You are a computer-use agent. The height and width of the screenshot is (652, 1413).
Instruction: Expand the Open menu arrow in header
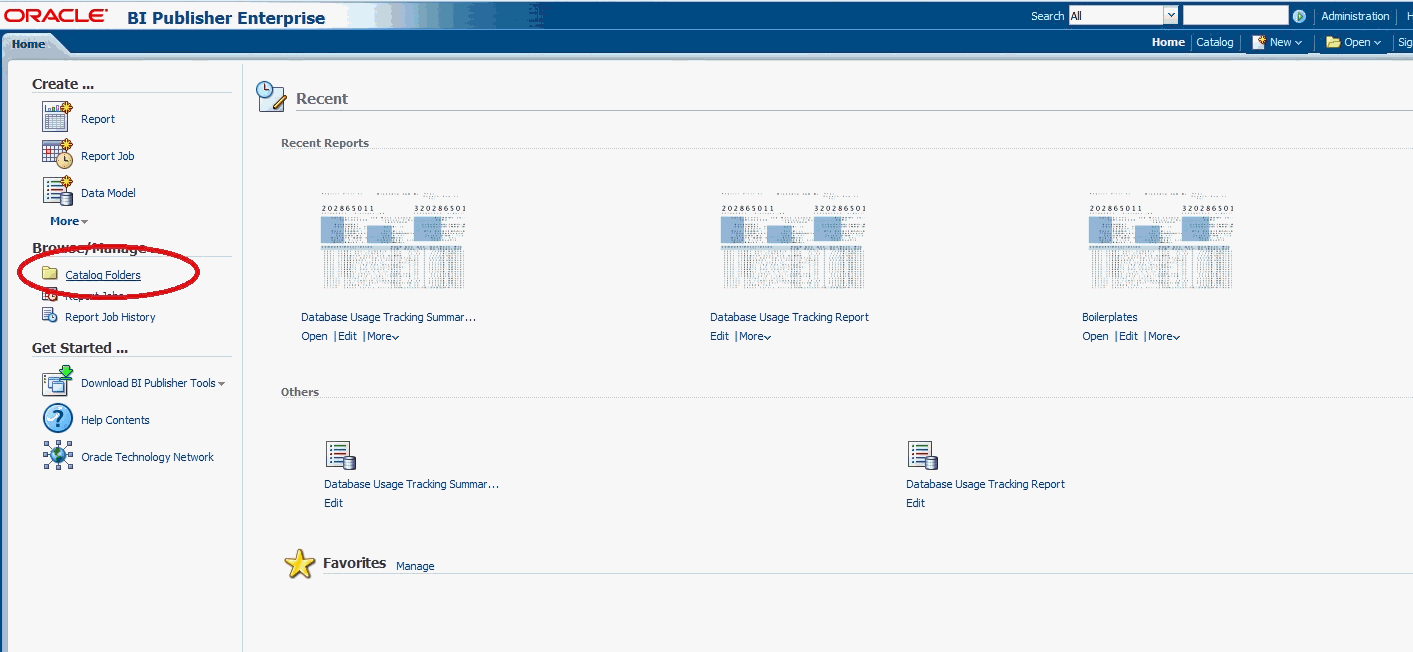tap(1377, 43)
